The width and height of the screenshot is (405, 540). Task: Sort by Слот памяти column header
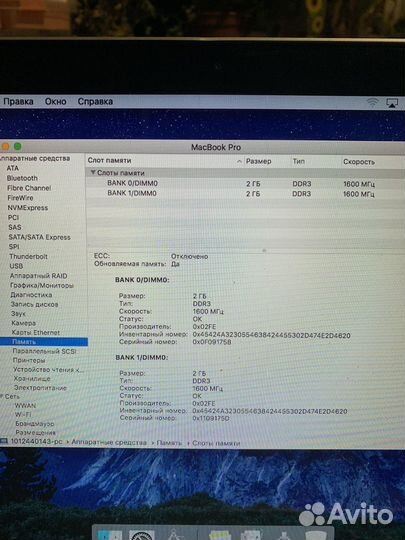pyautogui.click(x=165, y=161)
